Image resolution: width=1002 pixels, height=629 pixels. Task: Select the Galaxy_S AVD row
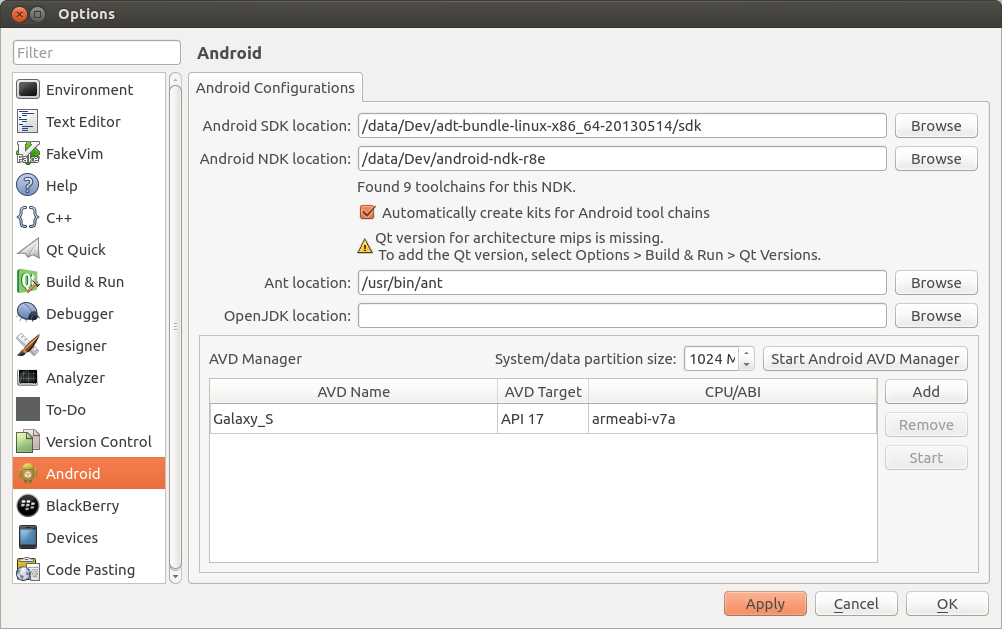tap(353, 419)
